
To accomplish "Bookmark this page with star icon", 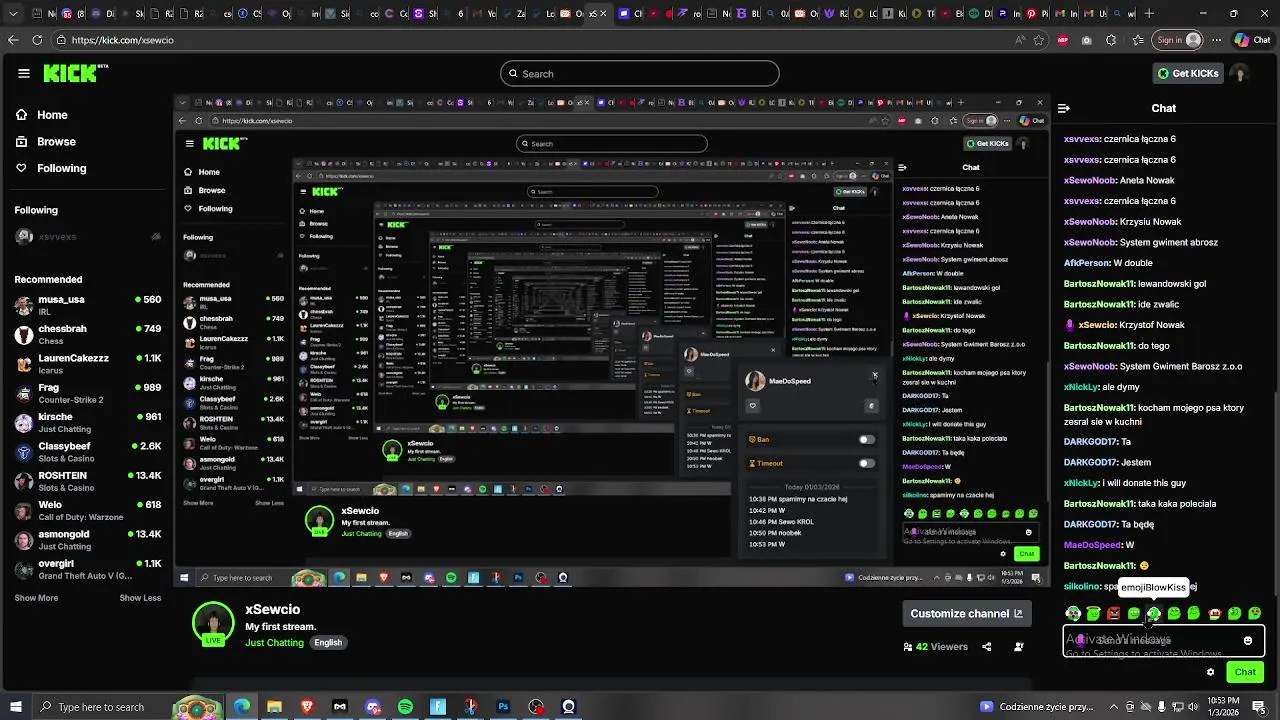I will point(1039,40).
